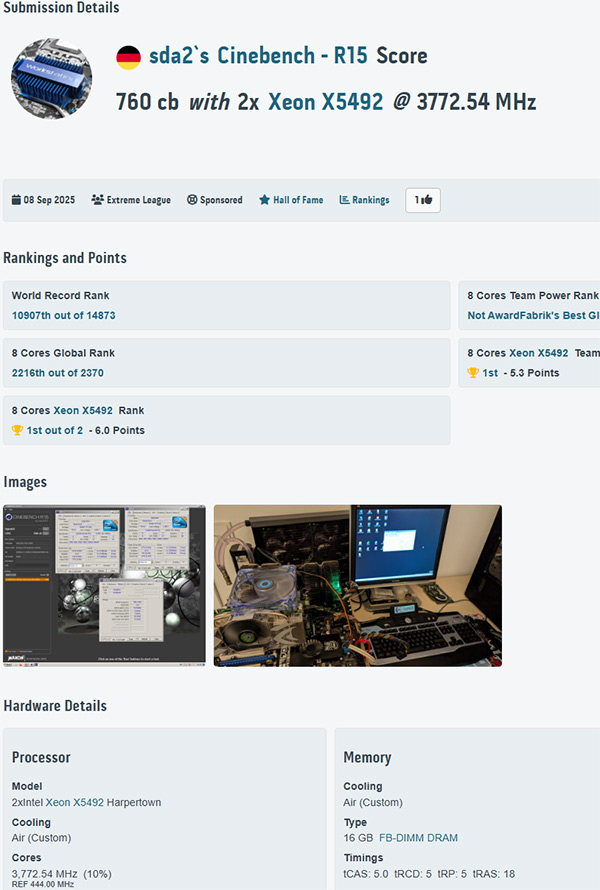The width and height of the screenshot is (600, 890).
Task: Click the 8 Cores Team Power Rank heading
Action: tap(533, 296)
